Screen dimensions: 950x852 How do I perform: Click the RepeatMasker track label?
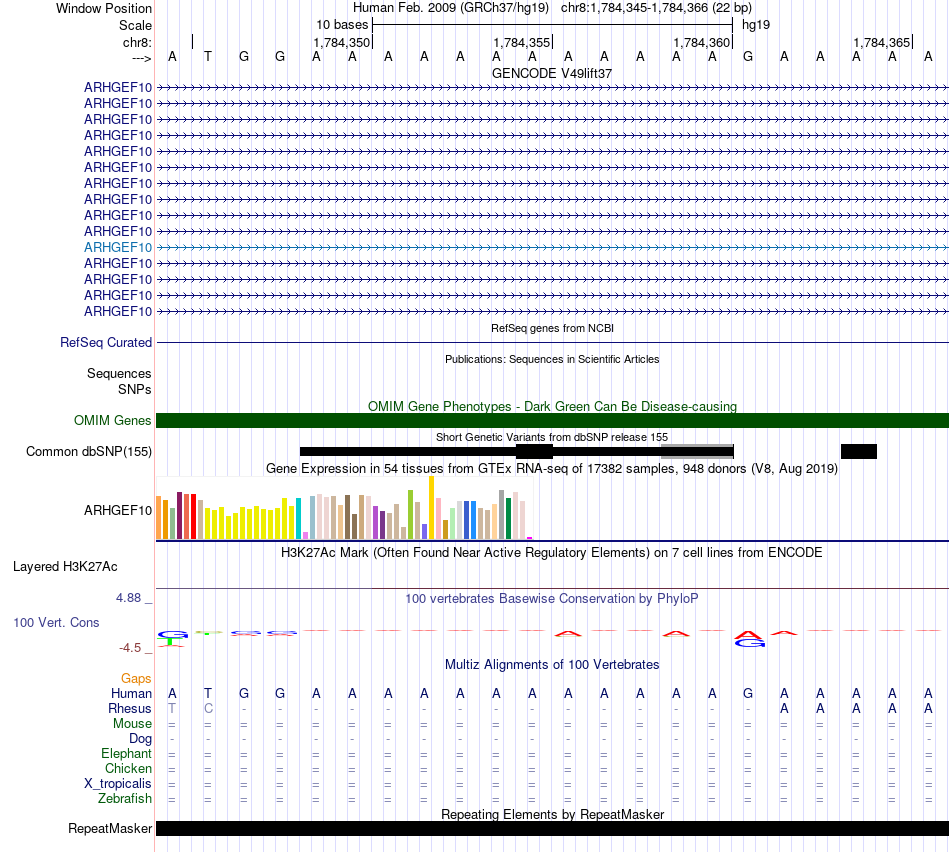coord(110,828)
